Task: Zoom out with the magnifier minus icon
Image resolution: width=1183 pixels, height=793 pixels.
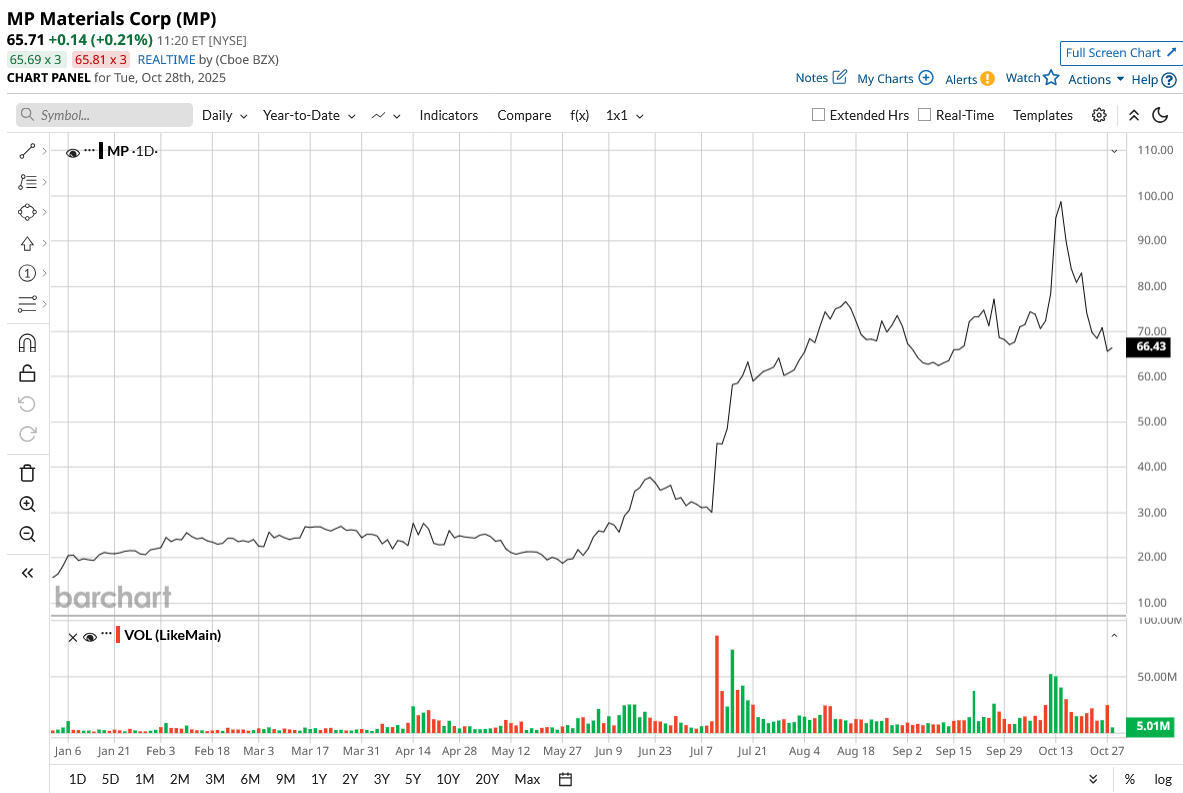Action: pos(27,534)
